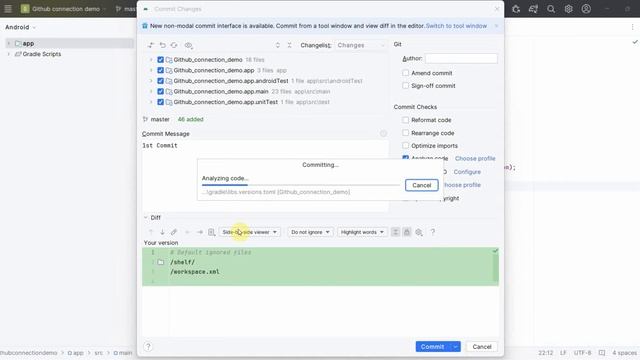Toggle collapse unchanged fragments icon
640x360 pixels.
[x=395, y=232]
